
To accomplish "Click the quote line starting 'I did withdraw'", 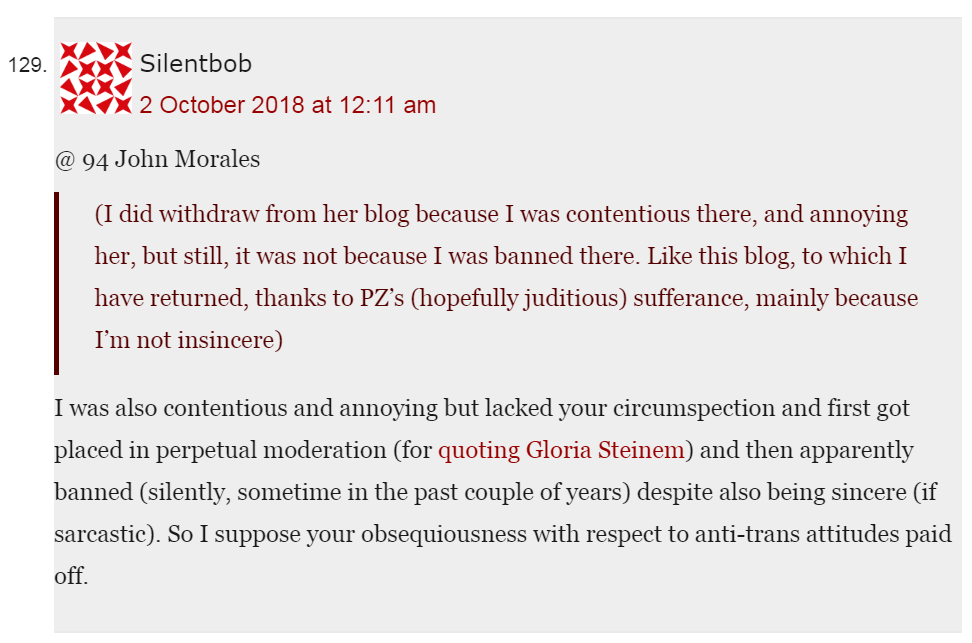I will pyautogui.click(x=500, y=214).
